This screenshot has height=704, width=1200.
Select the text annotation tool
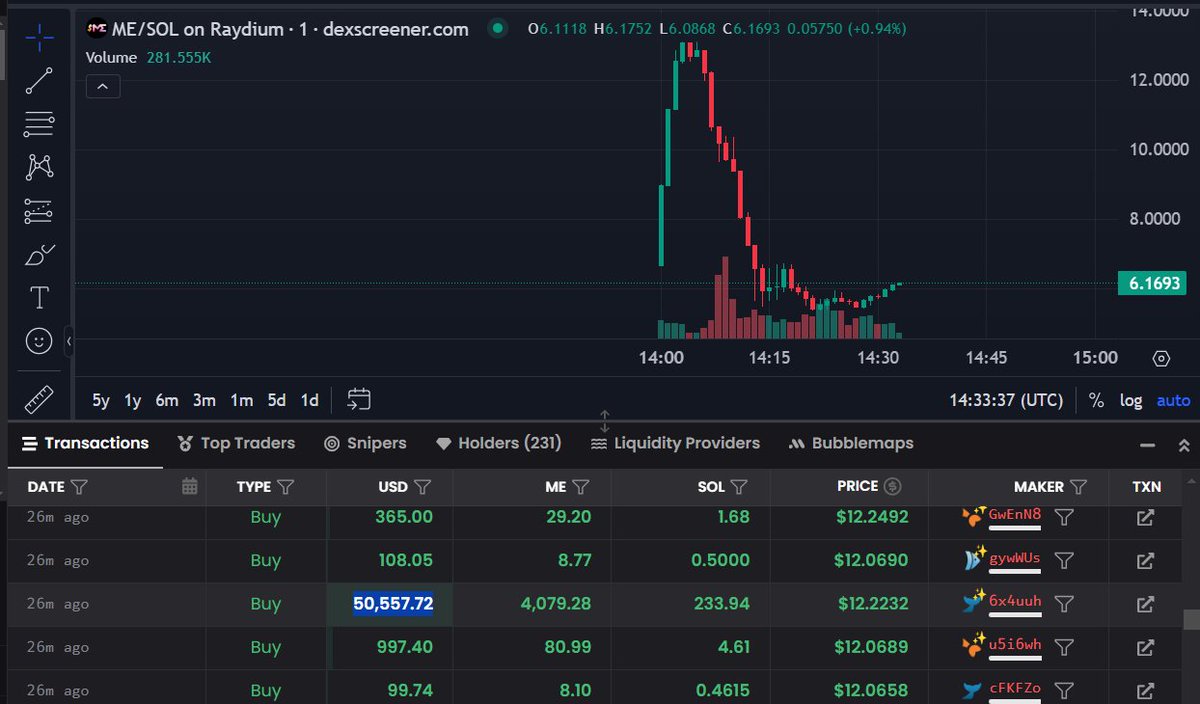tap(39, 297)
